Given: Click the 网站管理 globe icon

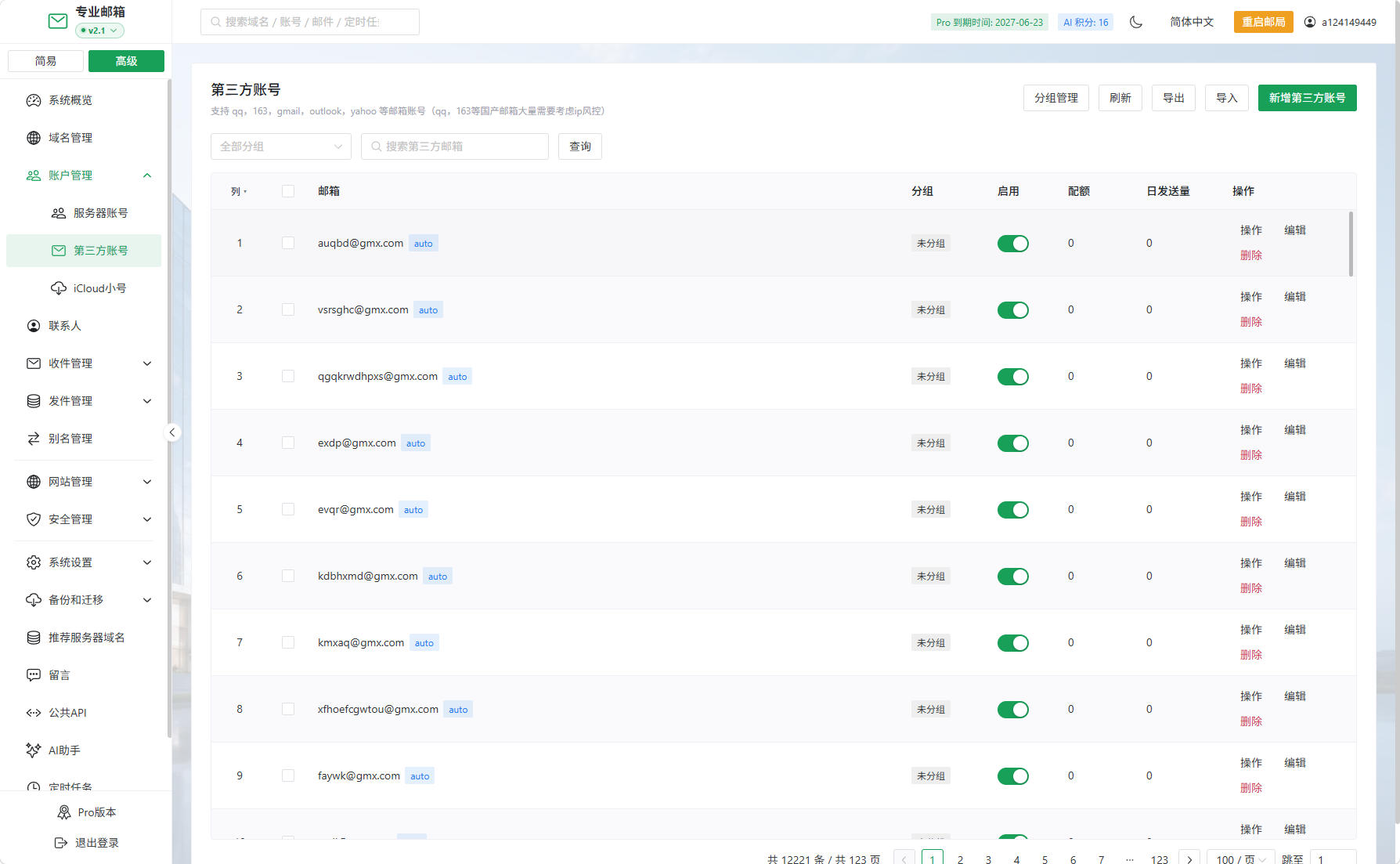Looking at the screenshot, I should point(34,482).
